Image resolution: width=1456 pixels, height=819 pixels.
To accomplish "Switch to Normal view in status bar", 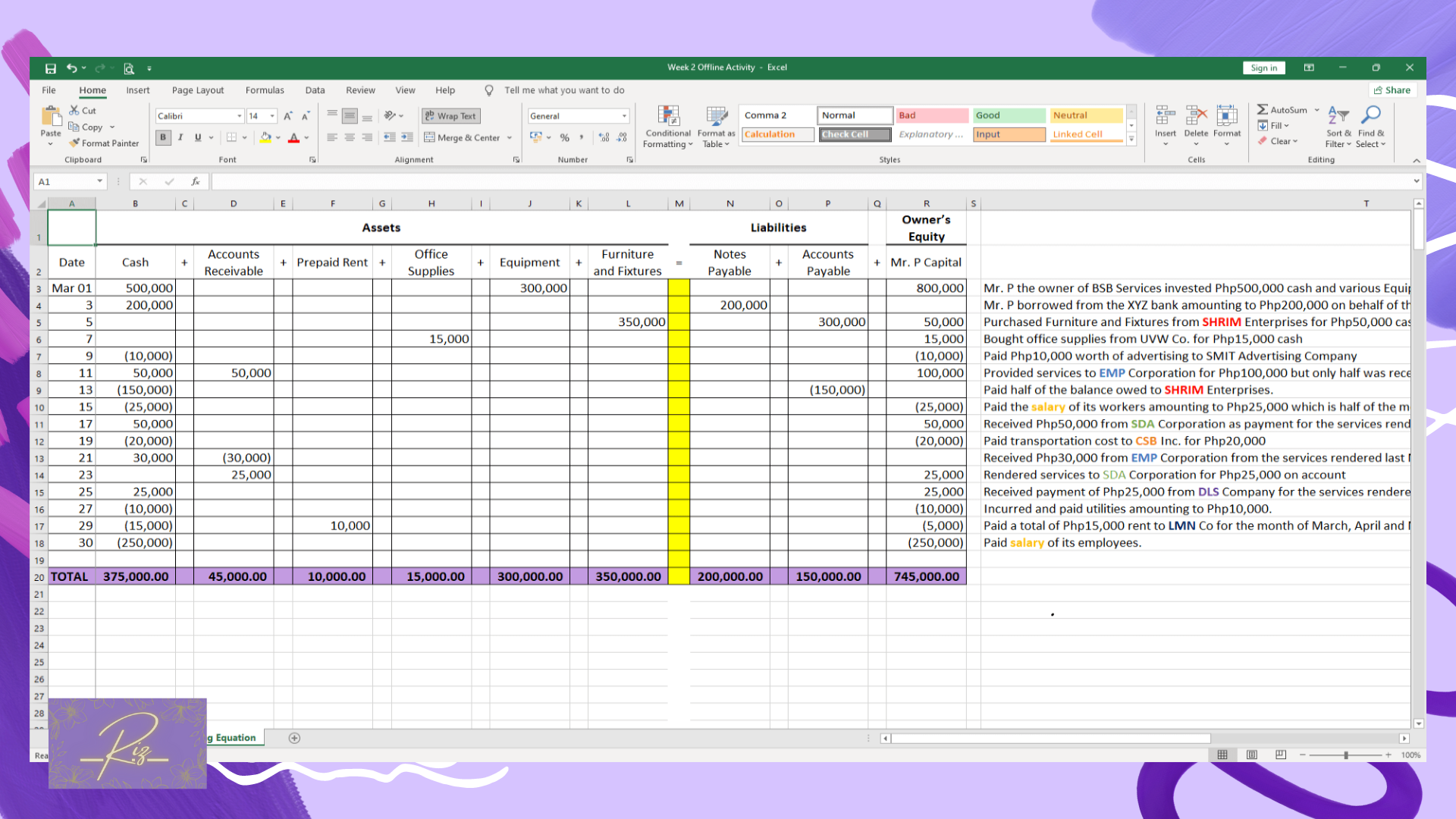I will [x=1222, y=755].
